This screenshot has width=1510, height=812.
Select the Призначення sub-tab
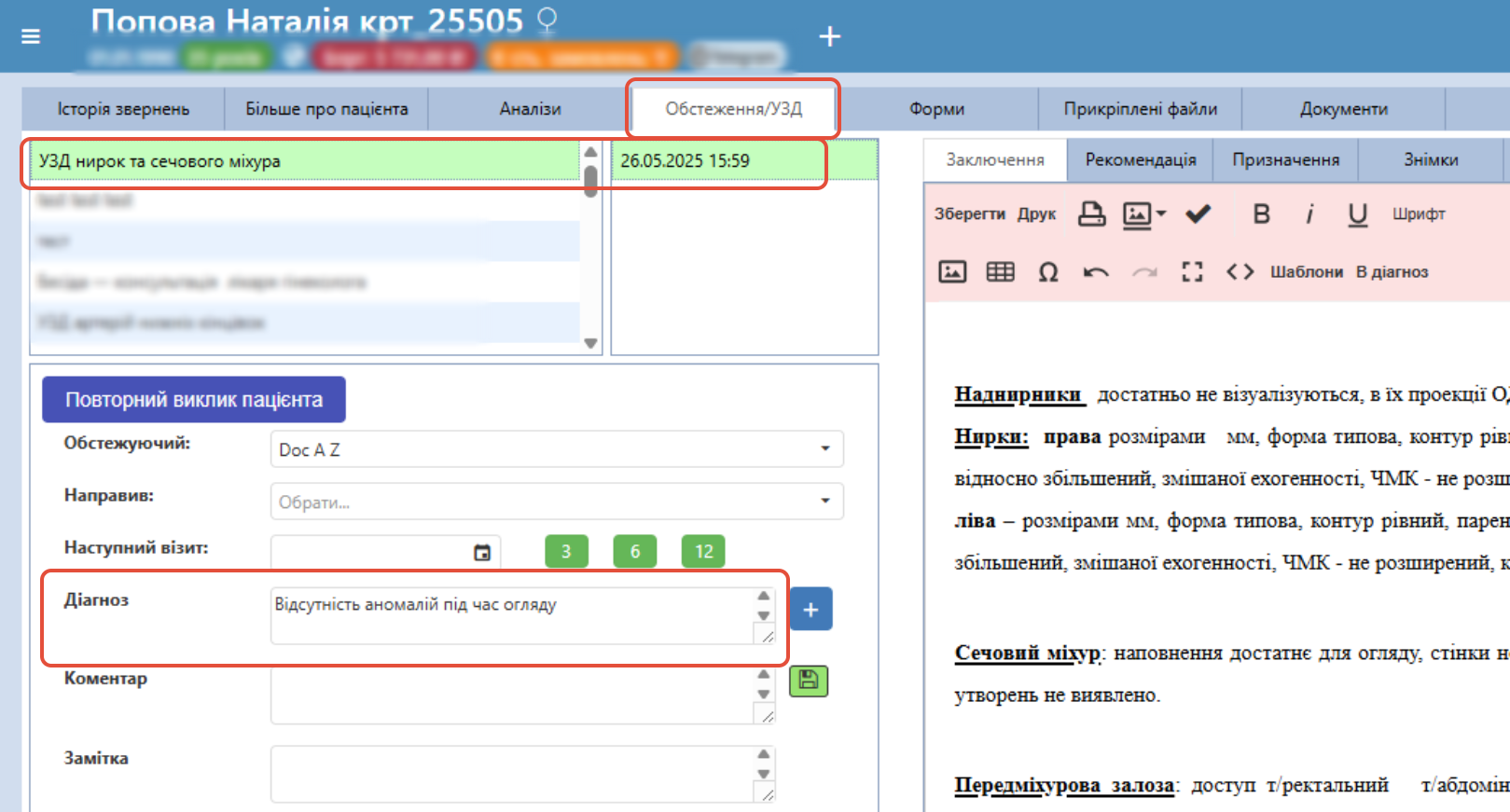[1285, 160]
